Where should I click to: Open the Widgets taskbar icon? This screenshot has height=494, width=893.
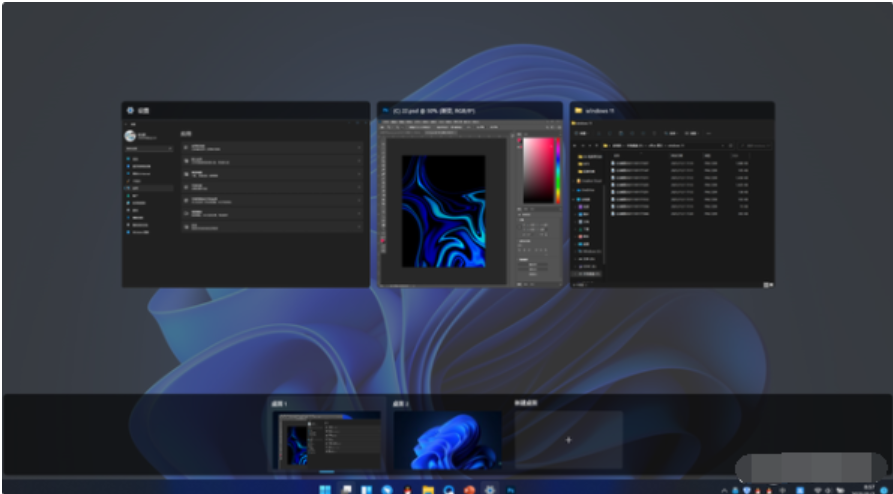click(x=366, y=489)
